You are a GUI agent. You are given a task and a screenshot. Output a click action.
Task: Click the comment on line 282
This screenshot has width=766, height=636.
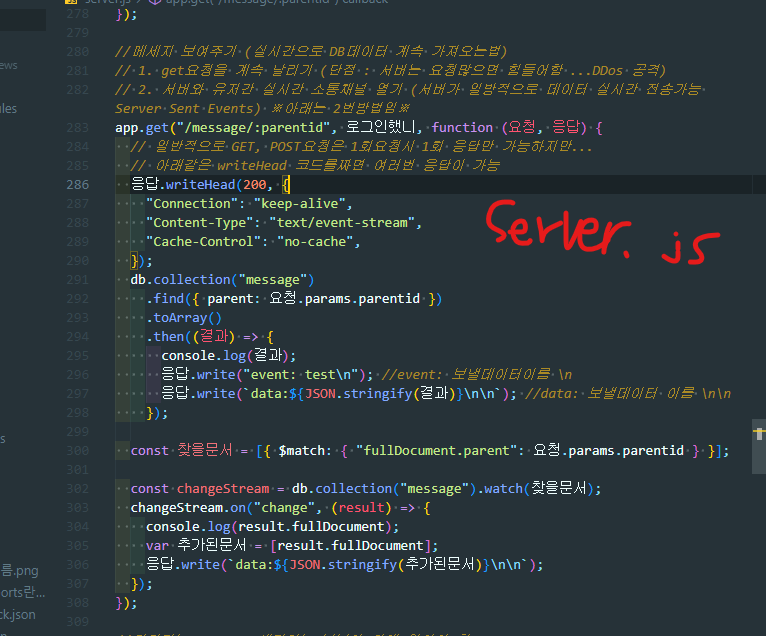point(408,89)
